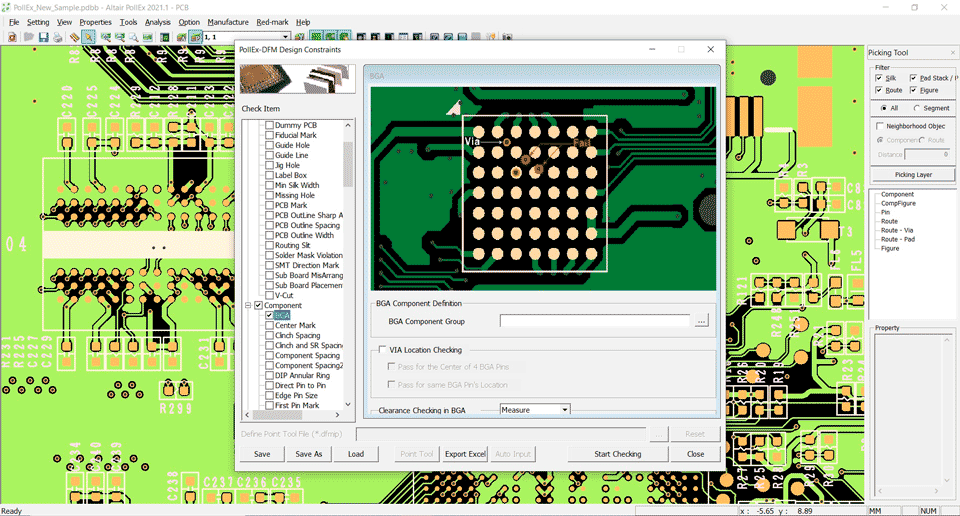Open the Clearance Checking Measure dropdown

[x=564, y=409]
